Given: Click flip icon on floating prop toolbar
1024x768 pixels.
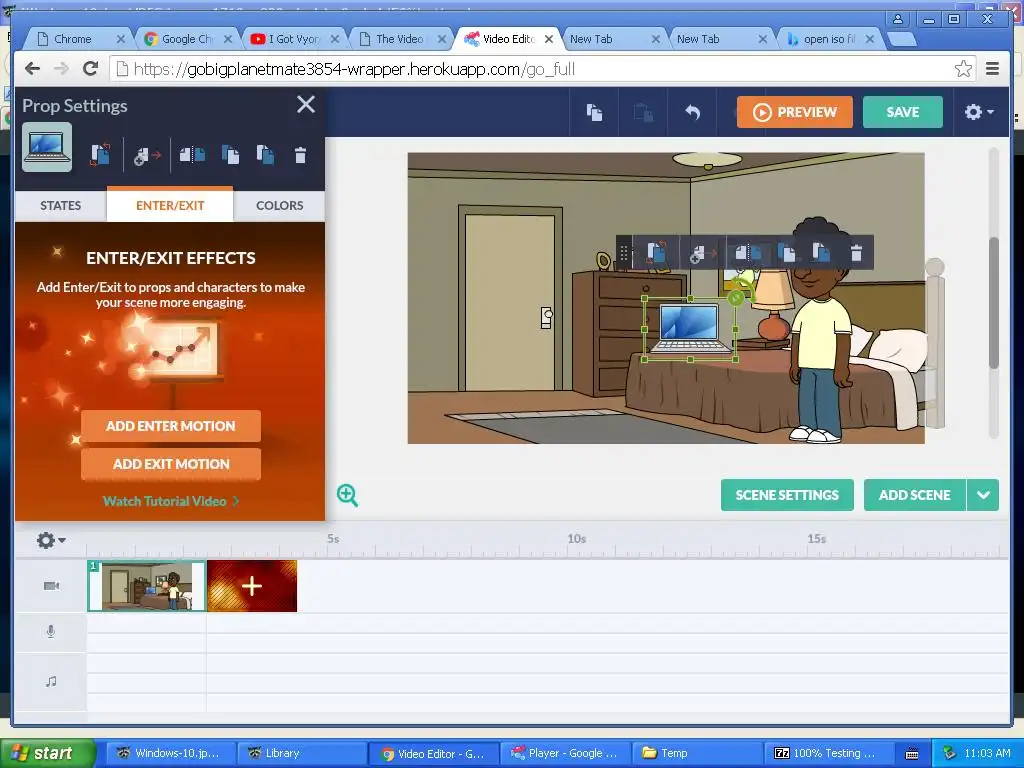Looking at the screenshot, I should tap(748, 252).
